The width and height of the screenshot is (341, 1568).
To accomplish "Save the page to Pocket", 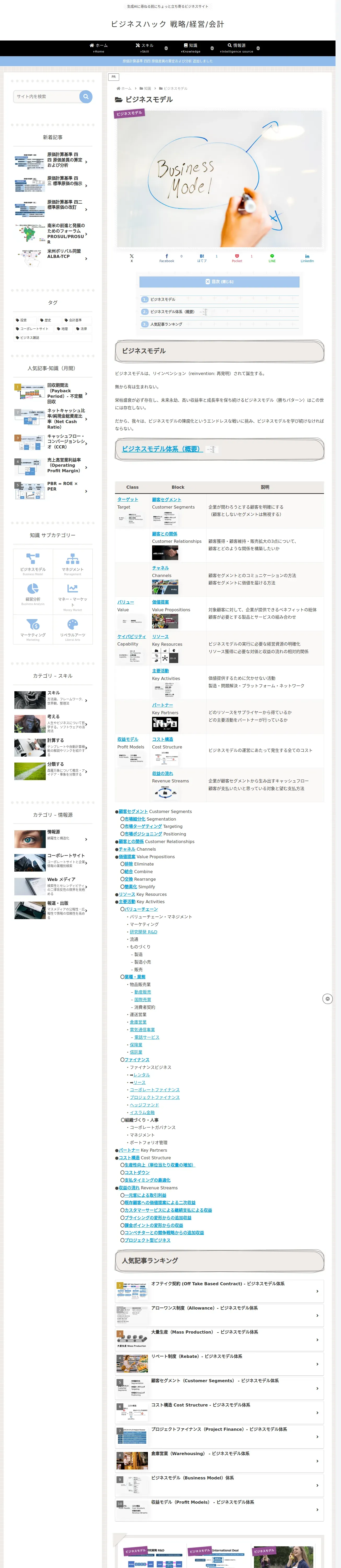I will (x=237, y=258).
